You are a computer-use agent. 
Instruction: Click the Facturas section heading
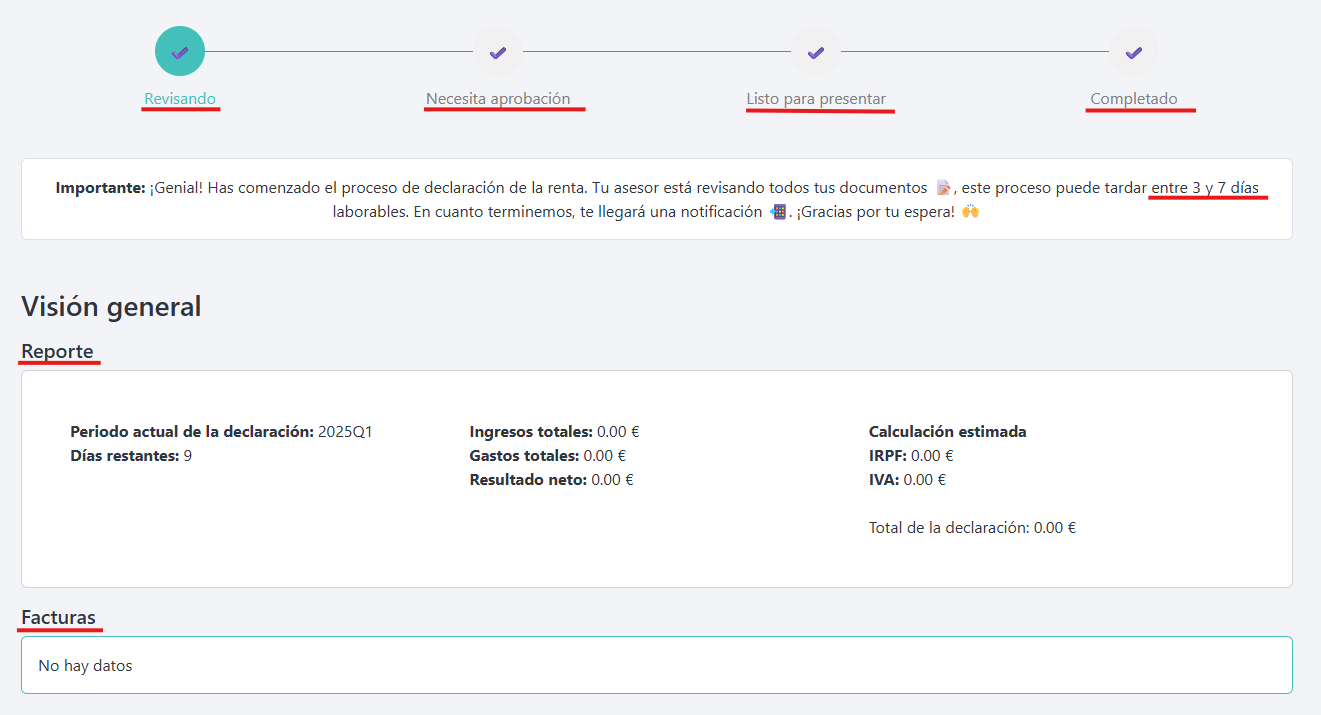pyautogui.click(x=59, y=617)
